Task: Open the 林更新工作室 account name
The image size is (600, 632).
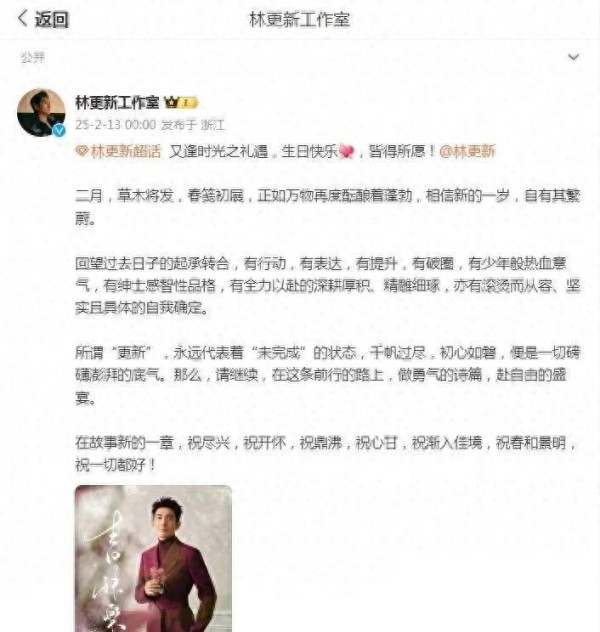Action: [x=117, y=103]
